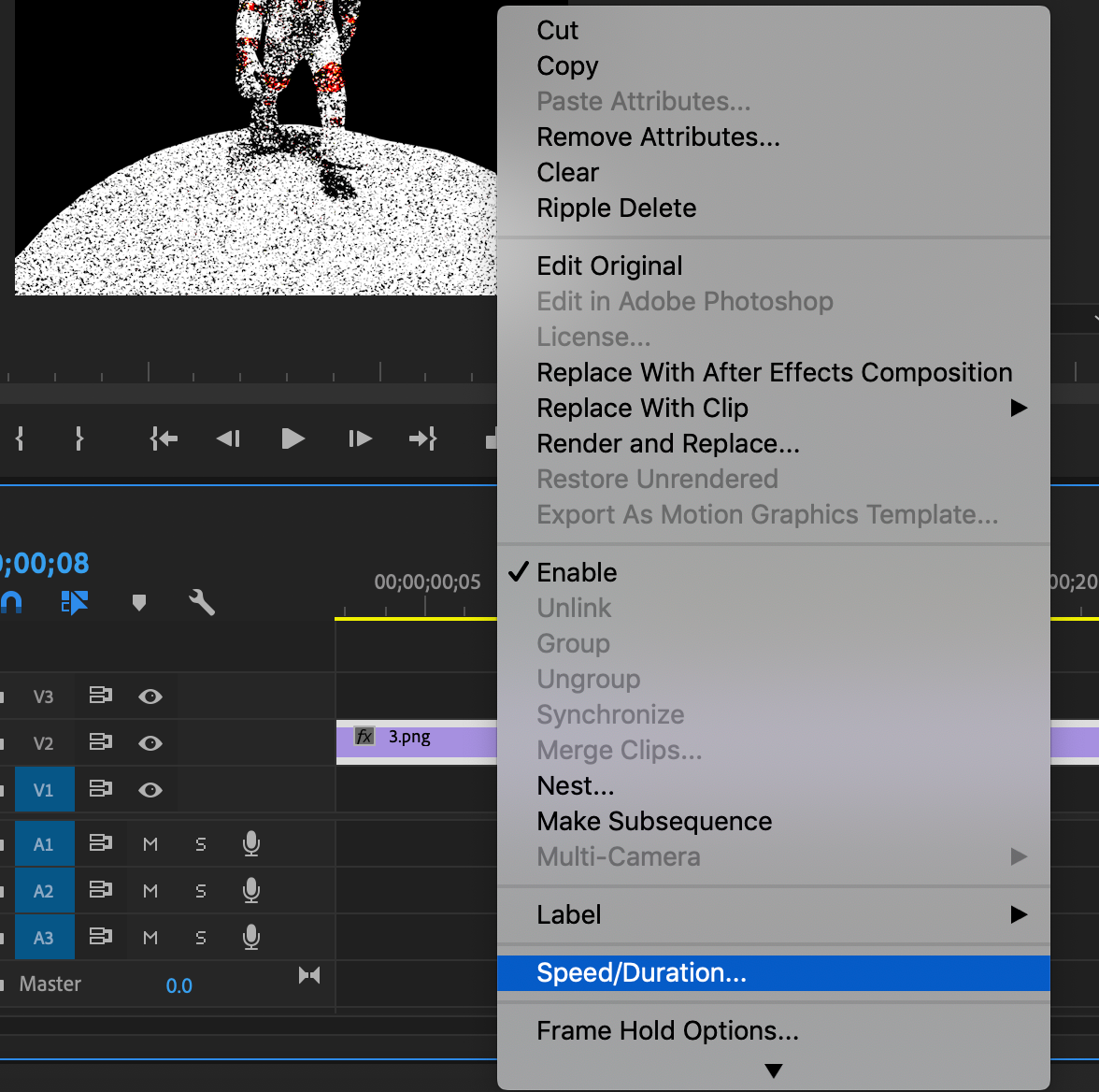Viewport: 1099px width, 1092px height.
Task: Toggle sync lock on track V1
Action: click(x=100, y=789)
